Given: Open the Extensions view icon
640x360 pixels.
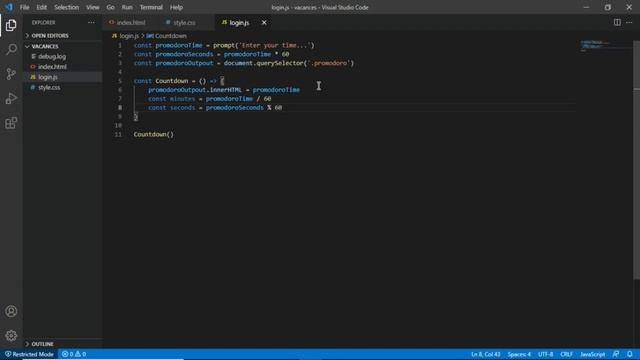Looking at the screenshot, I should pos(11,123).
